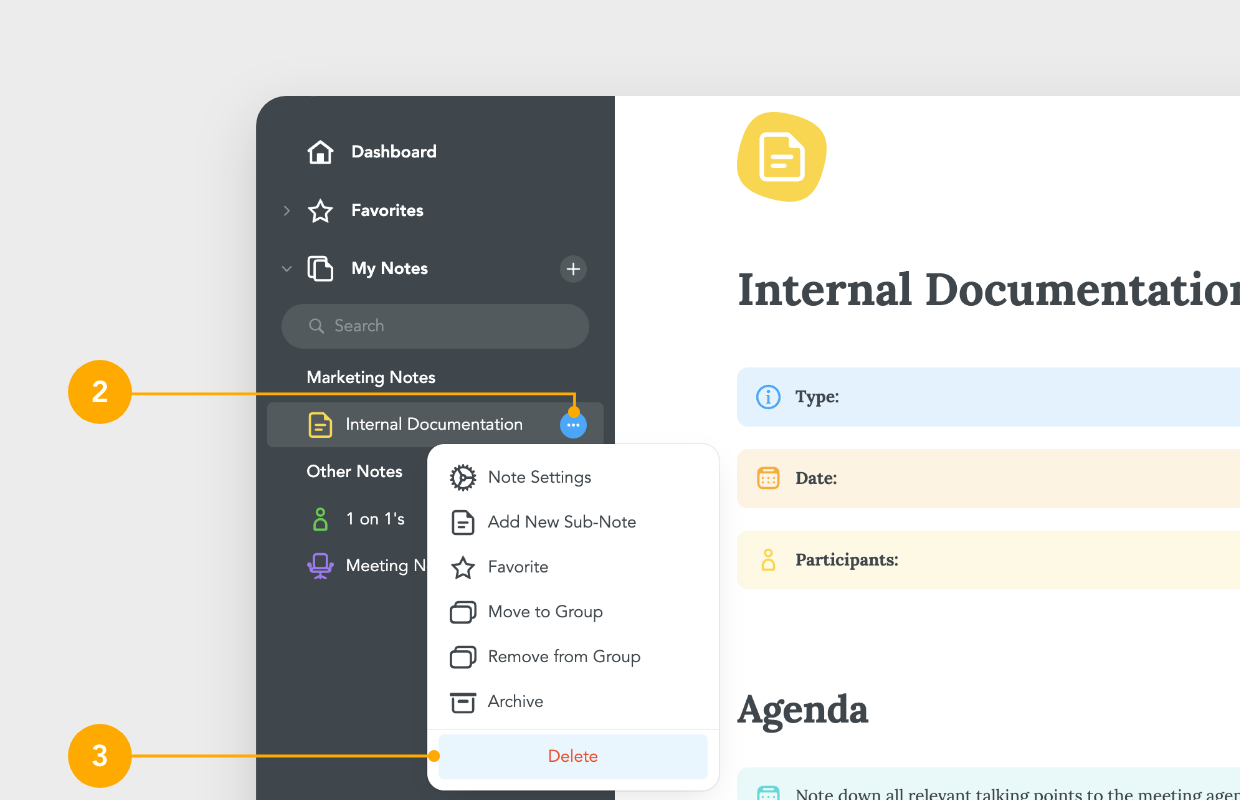The height and width of the screenshot is (800, 1240).
Task: Open the three-dot menu for Internal Documentation
Action: coord(573,425)
